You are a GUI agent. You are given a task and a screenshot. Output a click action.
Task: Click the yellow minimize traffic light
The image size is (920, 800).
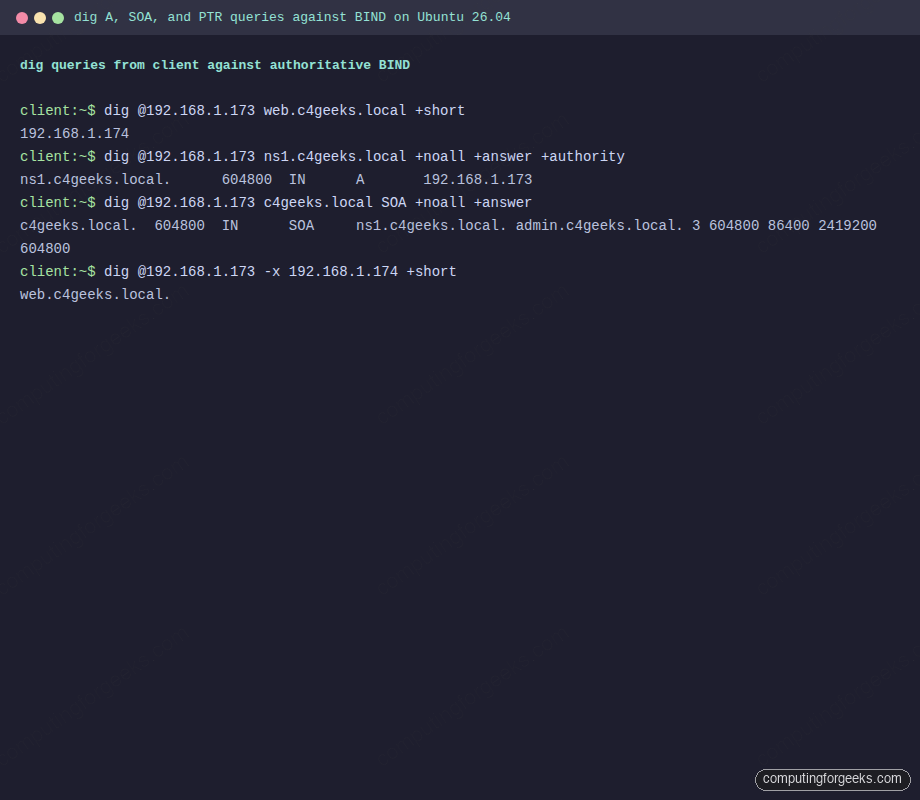(39, 17)
